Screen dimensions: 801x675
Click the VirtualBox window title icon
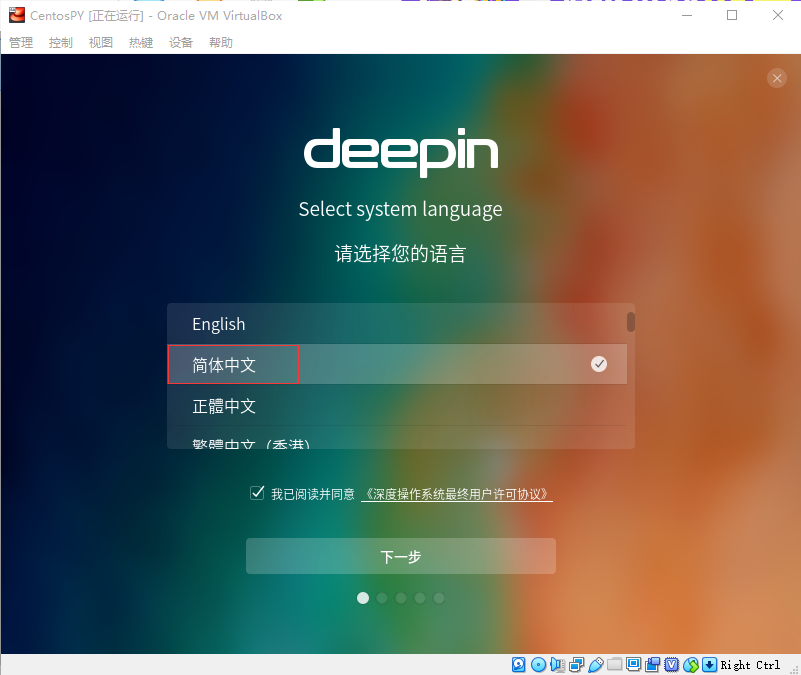[x=16, y=15]
